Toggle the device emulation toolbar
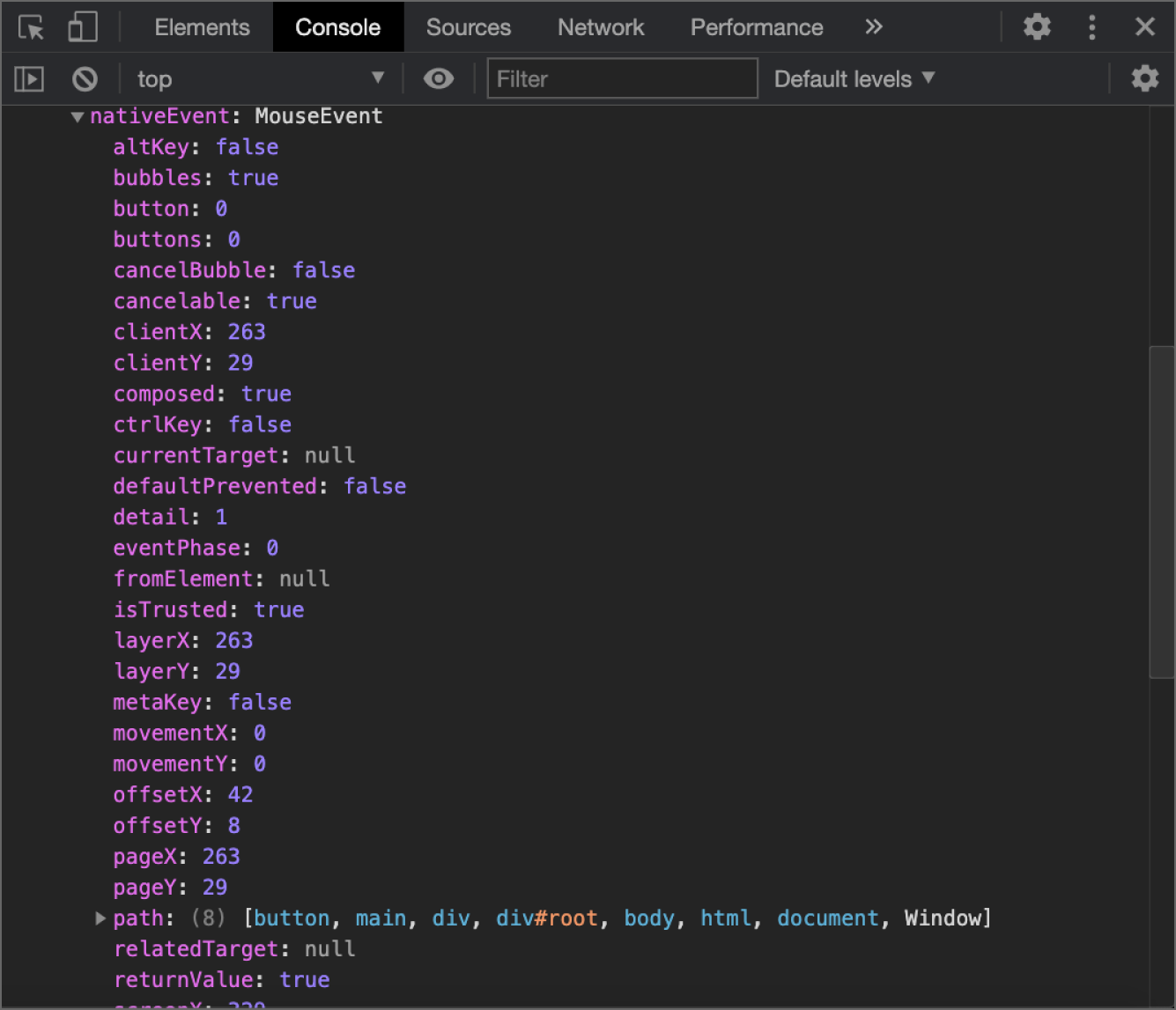1176x1010 pixels. tap(82, 27)
